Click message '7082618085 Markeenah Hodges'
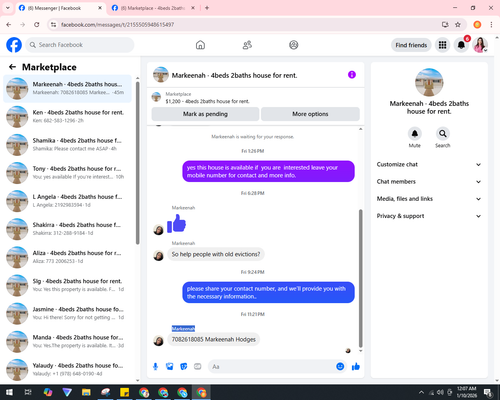Viewport: 500px width, 400px height. pyautogui.click(x=214, y=339)
